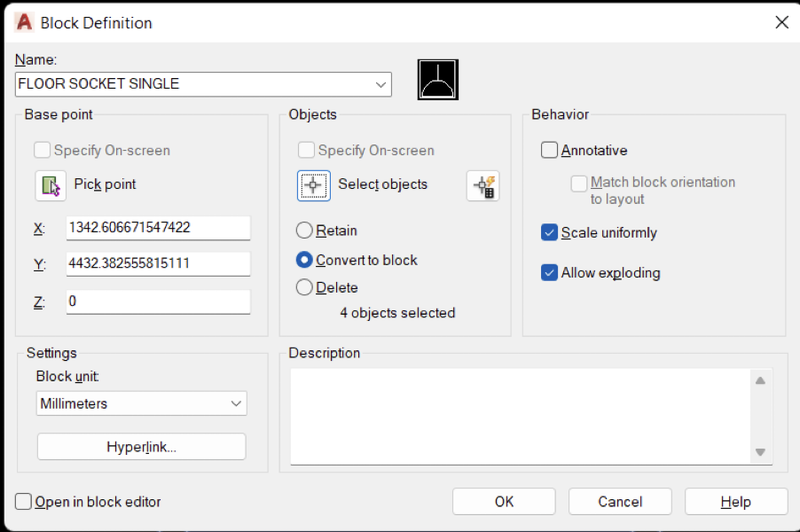800x532 pixels.
Task: Check Open in block editor
Action: click(x=23, y=501)
